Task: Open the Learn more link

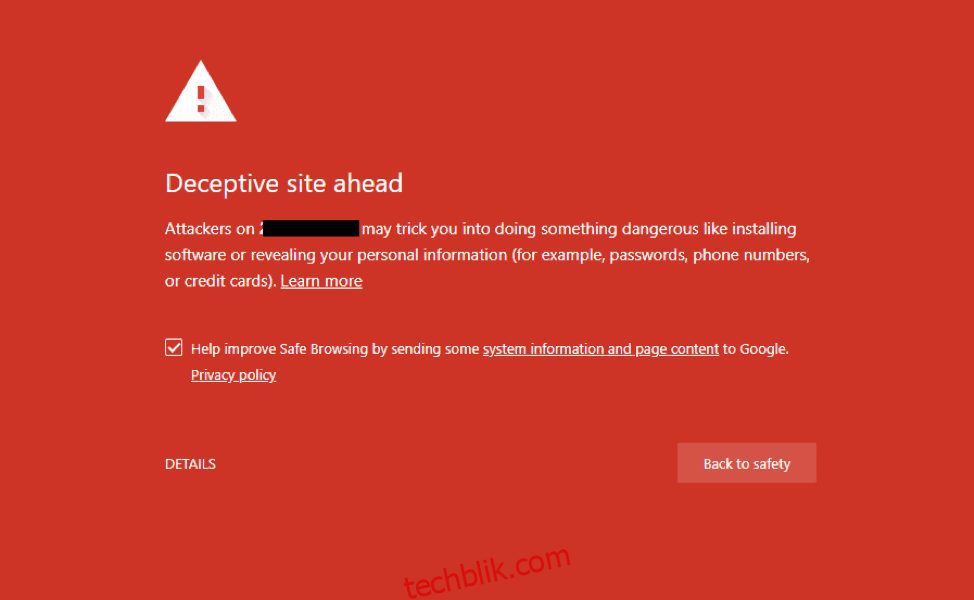Action: (321, 281)
